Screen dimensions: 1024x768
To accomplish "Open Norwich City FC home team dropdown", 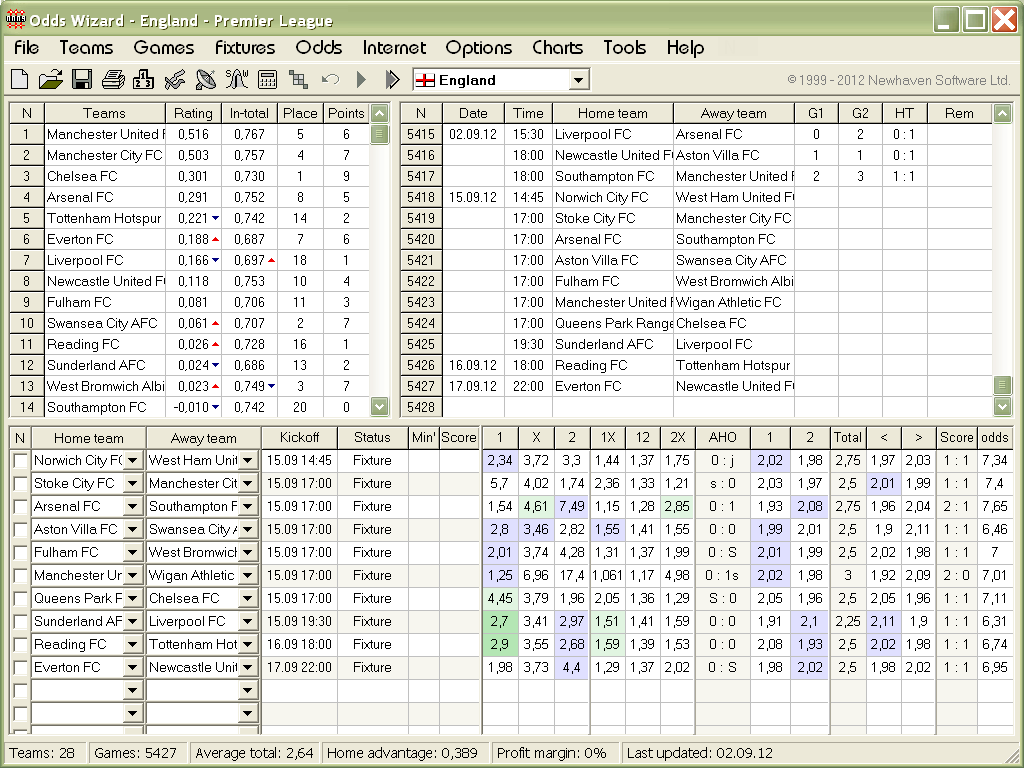I will (x=133, y=461).
